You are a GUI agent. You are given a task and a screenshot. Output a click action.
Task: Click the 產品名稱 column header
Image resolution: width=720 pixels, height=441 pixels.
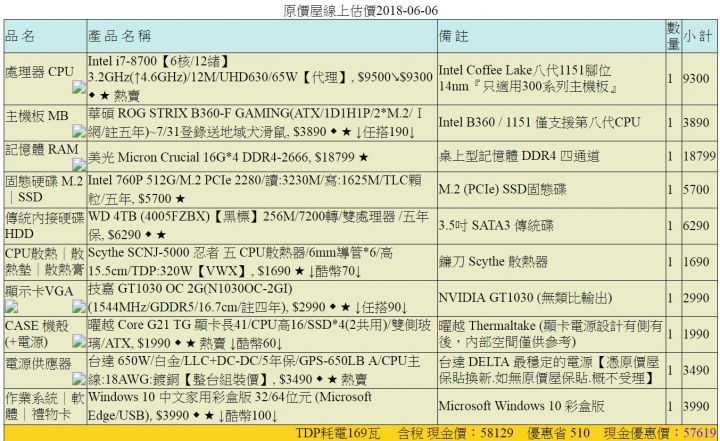click(119, 36)
